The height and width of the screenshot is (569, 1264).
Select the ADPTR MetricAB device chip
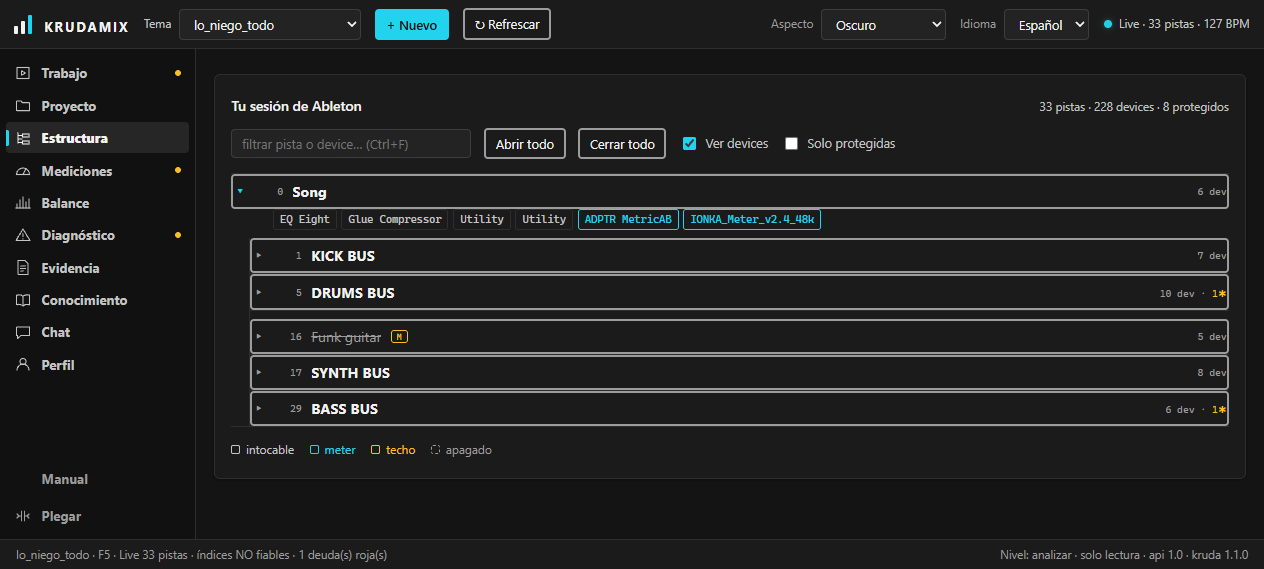point(628,220)
